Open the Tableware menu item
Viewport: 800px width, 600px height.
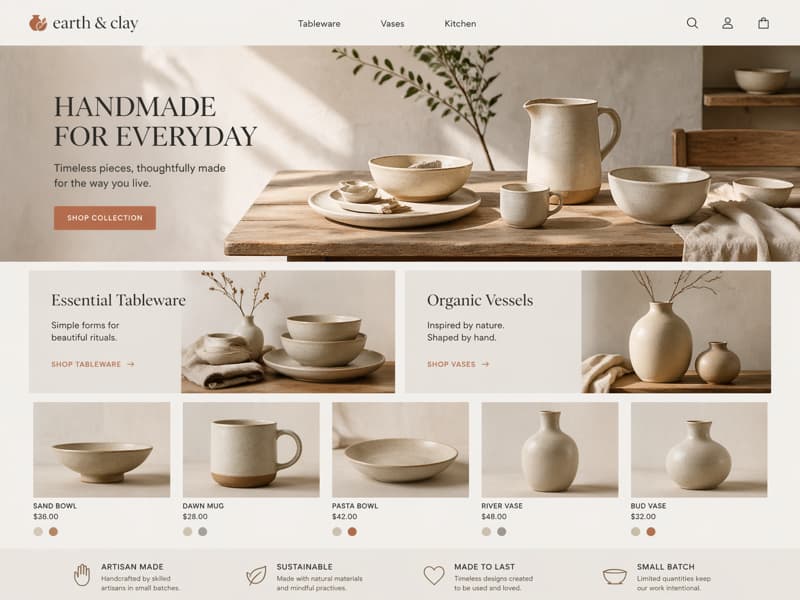pos(319,23)
